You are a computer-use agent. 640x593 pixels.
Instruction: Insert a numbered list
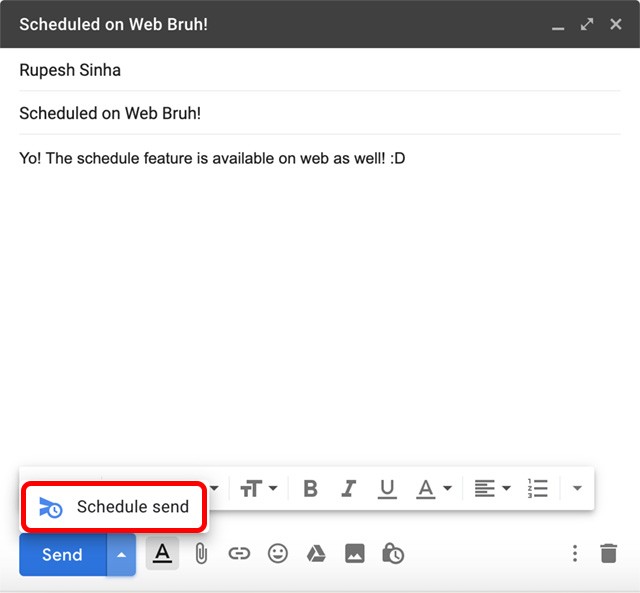pos(537,488)
